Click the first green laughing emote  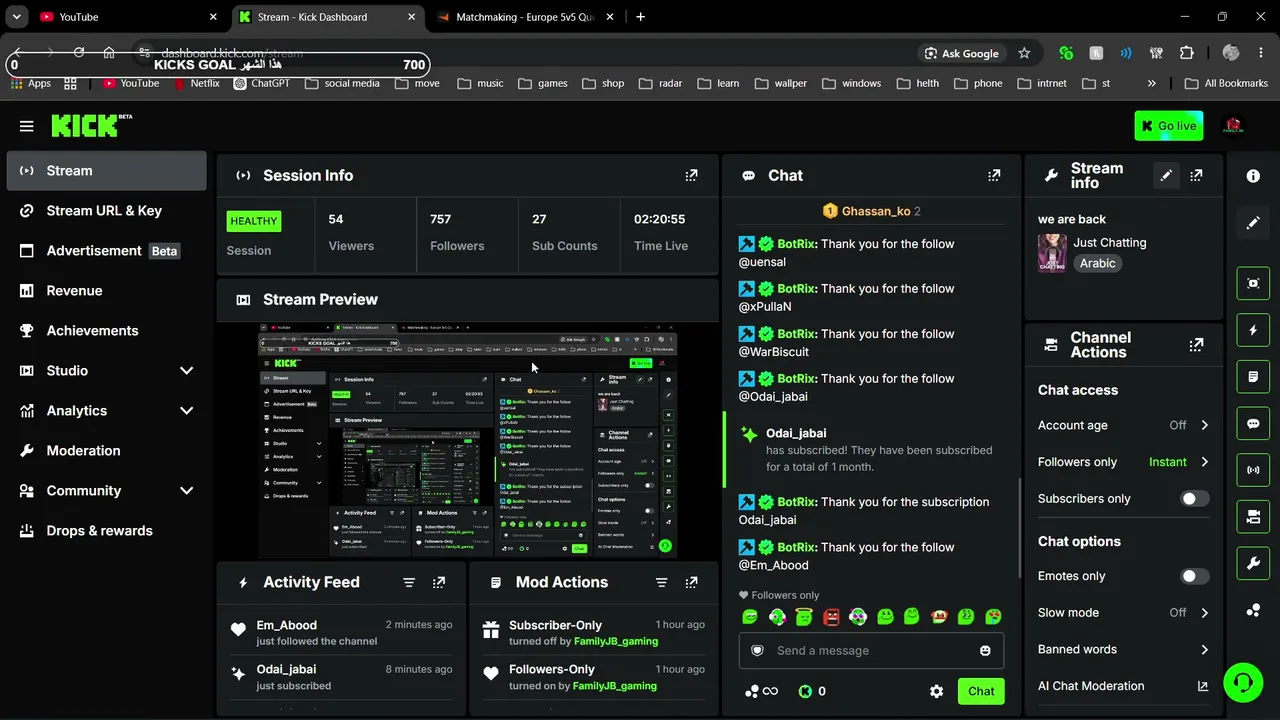[750, 617]
